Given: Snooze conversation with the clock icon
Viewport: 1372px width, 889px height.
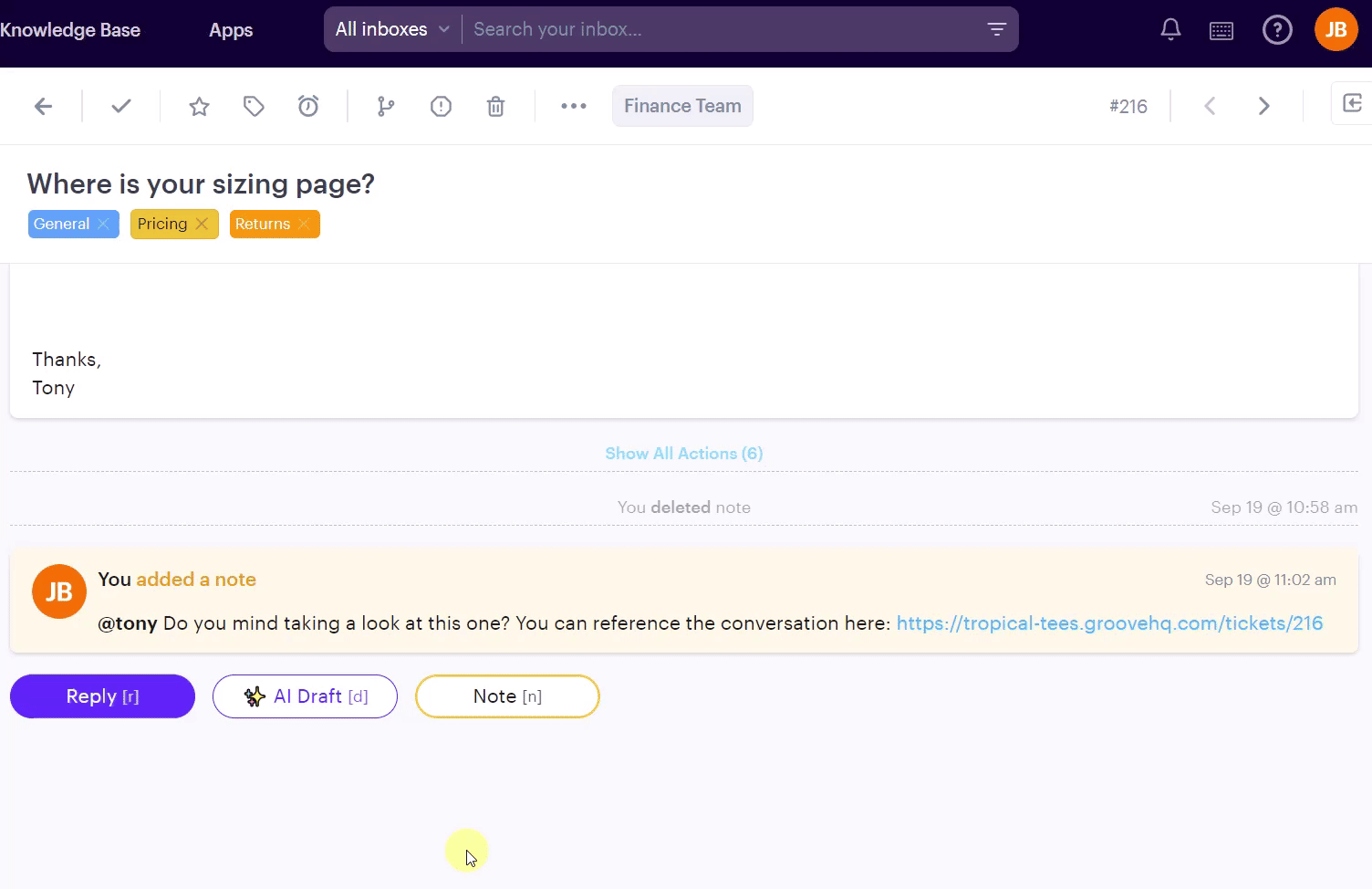Looking at the screenshot, I should [x=308, y=107].
